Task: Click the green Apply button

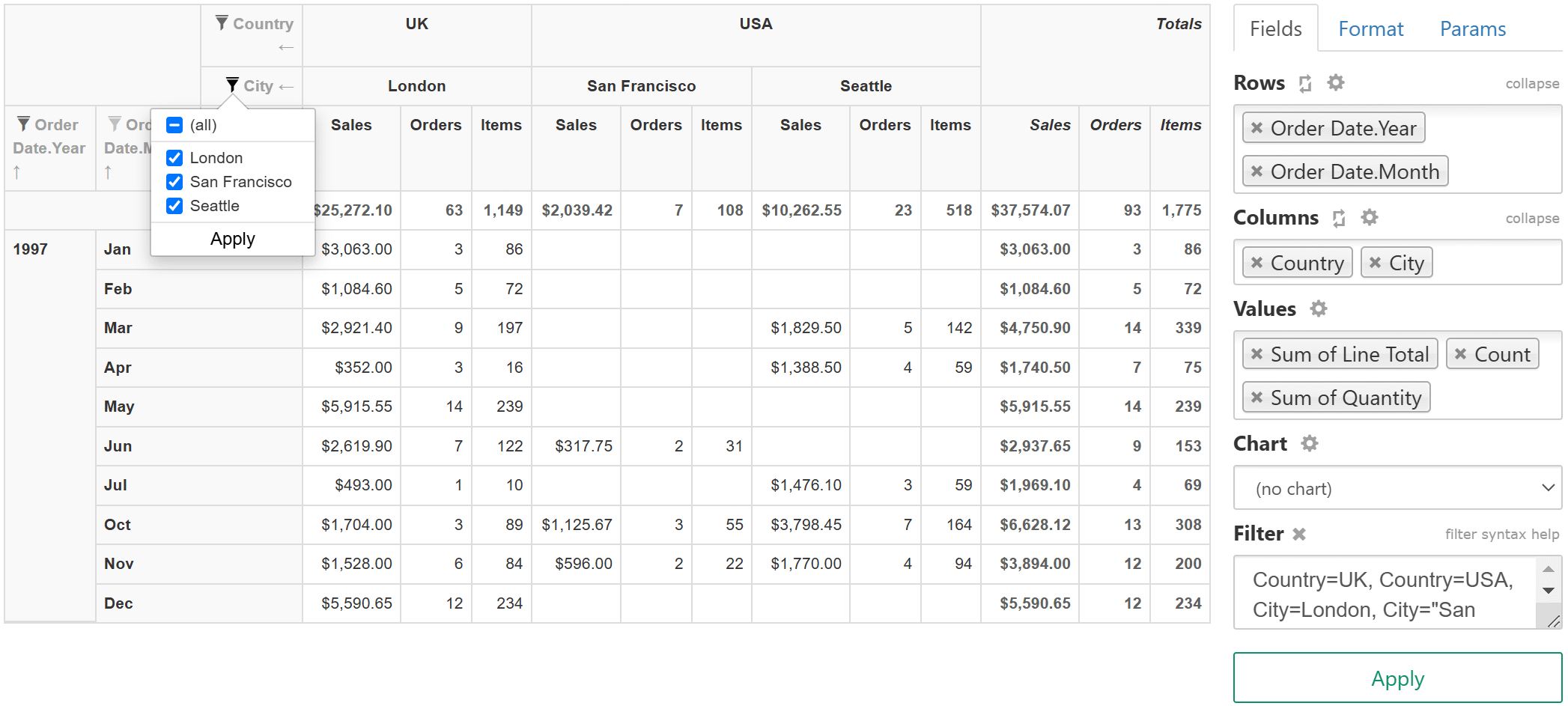Action: [x=1397, y=678]
